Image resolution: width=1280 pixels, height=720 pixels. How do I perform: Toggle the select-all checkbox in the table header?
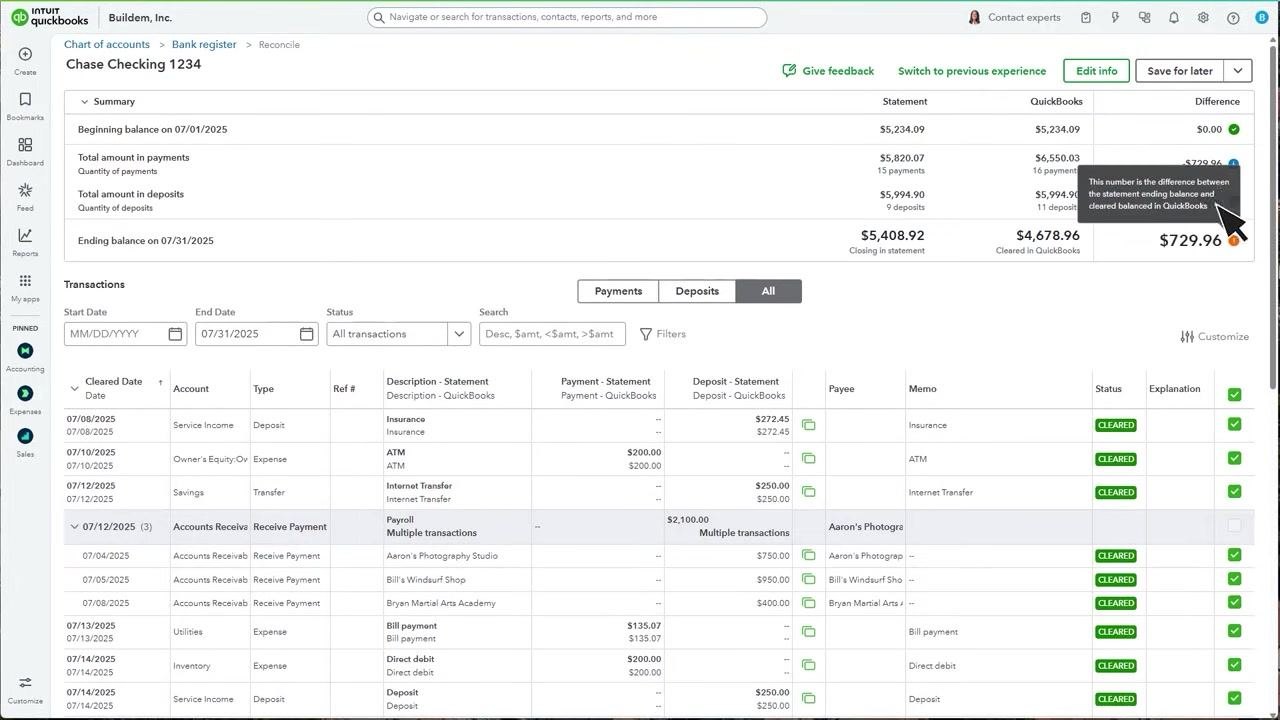(1234, 394)
